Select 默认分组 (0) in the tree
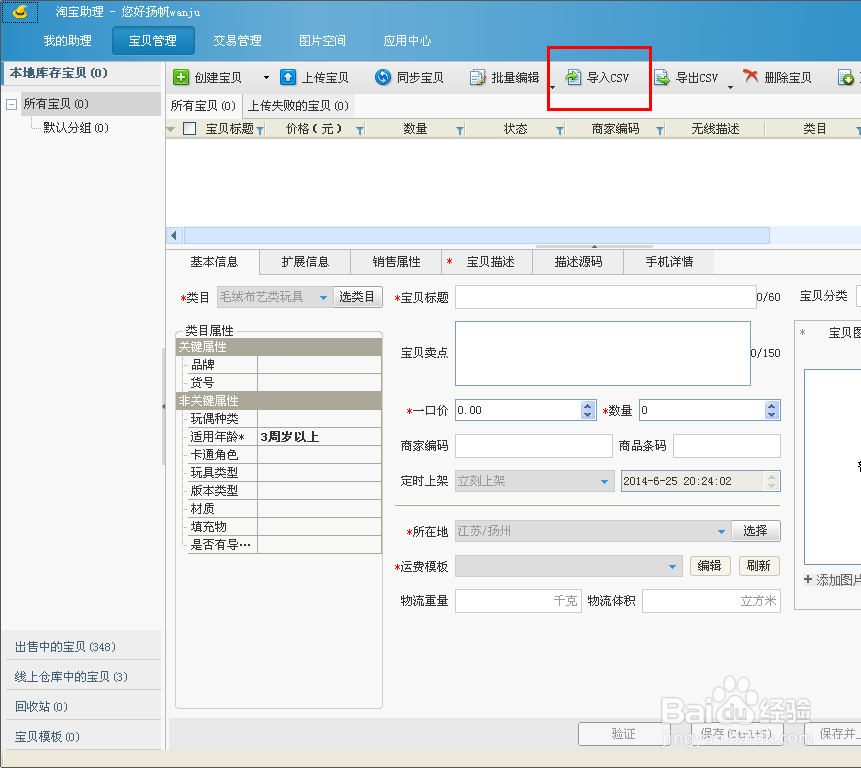This screenshot has height=768, width=861. pos(76,128)
